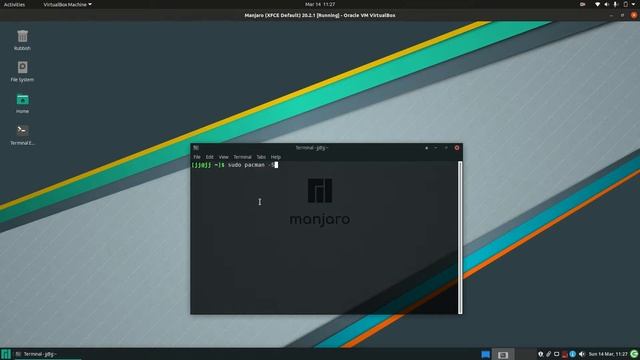Open the Manjaro application menu in taskbar
This screenshot has width=640, height=360.
tap(6, 354)
